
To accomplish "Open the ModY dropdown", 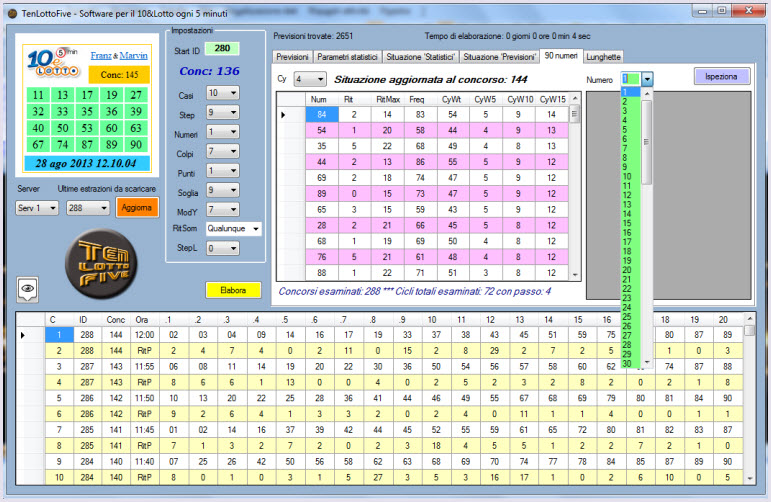I will 223,210.
